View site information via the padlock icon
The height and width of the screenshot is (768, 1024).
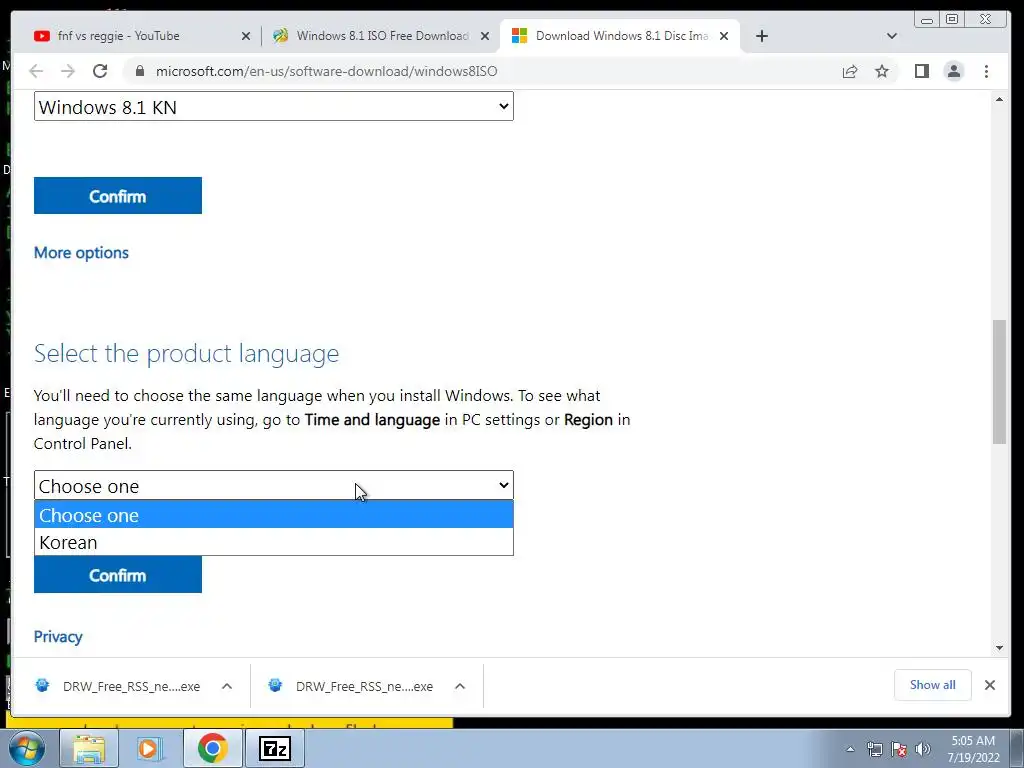click(x=139, y=71)
